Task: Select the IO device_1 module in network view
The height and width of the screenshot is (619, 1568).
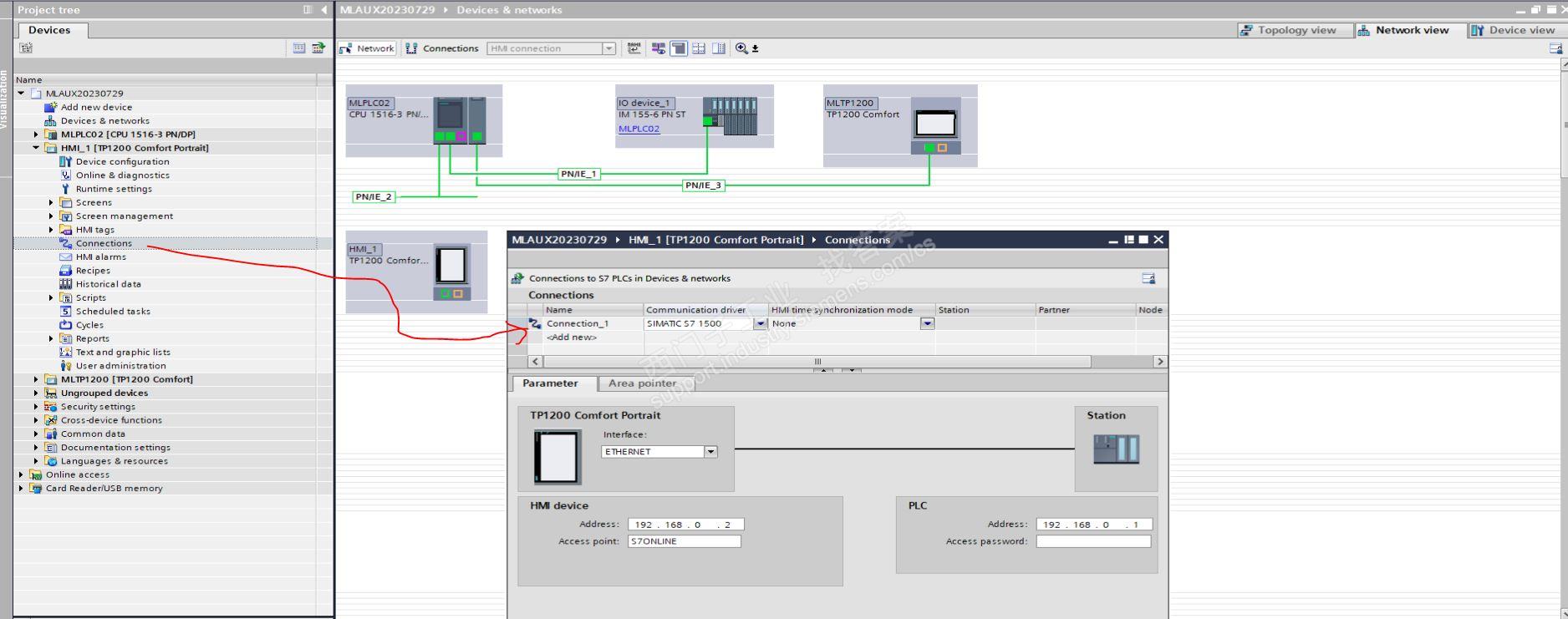Action: tap(730, 116)
